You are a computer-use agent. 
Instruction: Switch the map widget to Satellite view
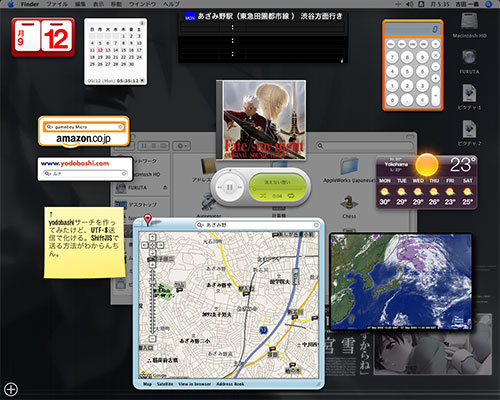click(165, 384)
